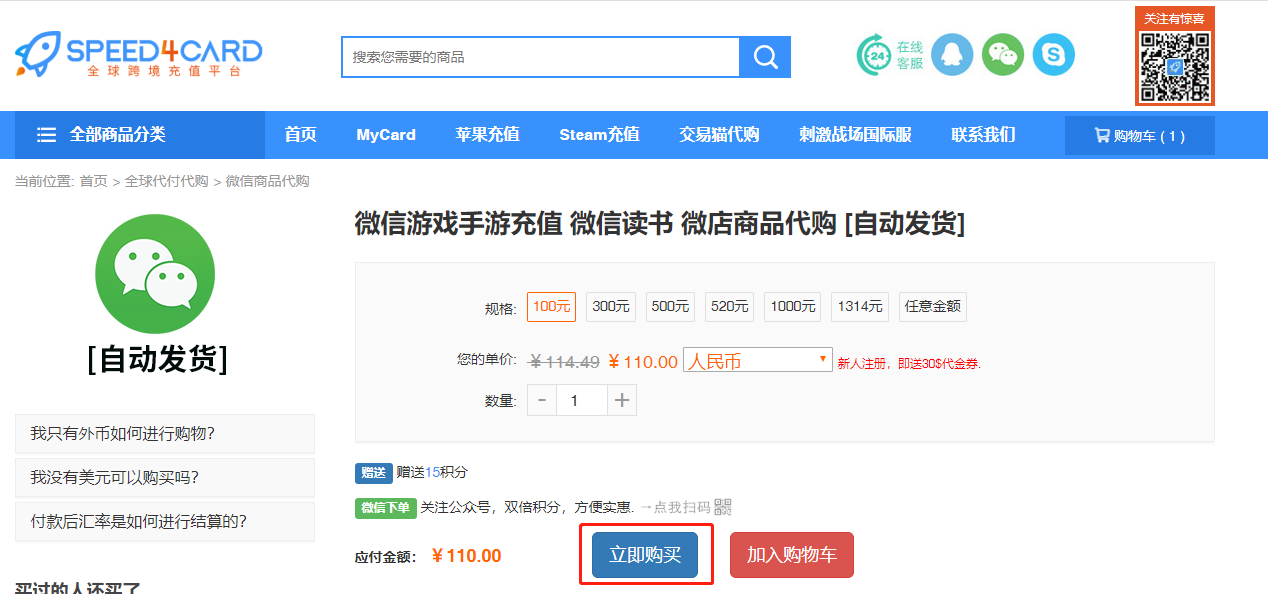Viewport: 1268px width, 594px height.
Task: Expand the 全部商品分类 category menu
Action: click(140, 135)
